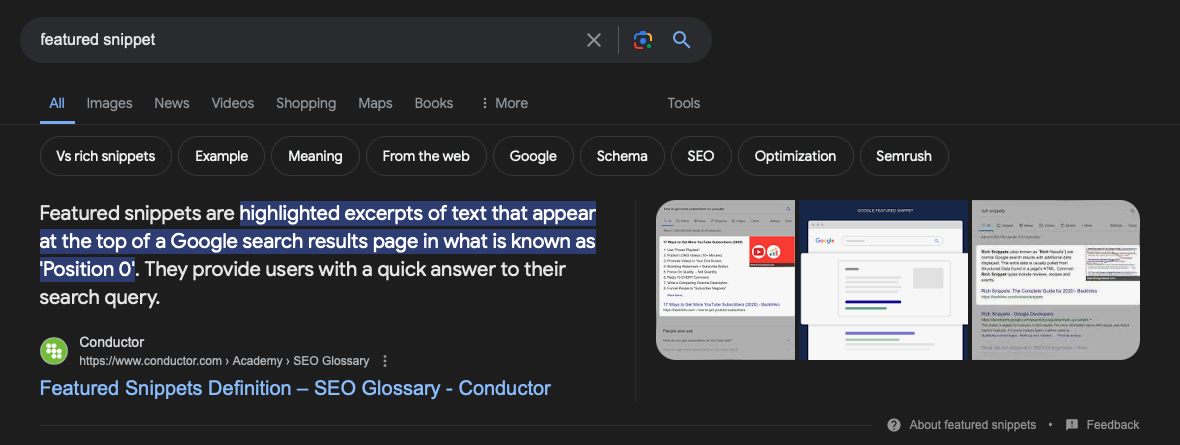Select the Example suggestion chip
This screenshot has width=1180, height=445.
pos(221,157)
